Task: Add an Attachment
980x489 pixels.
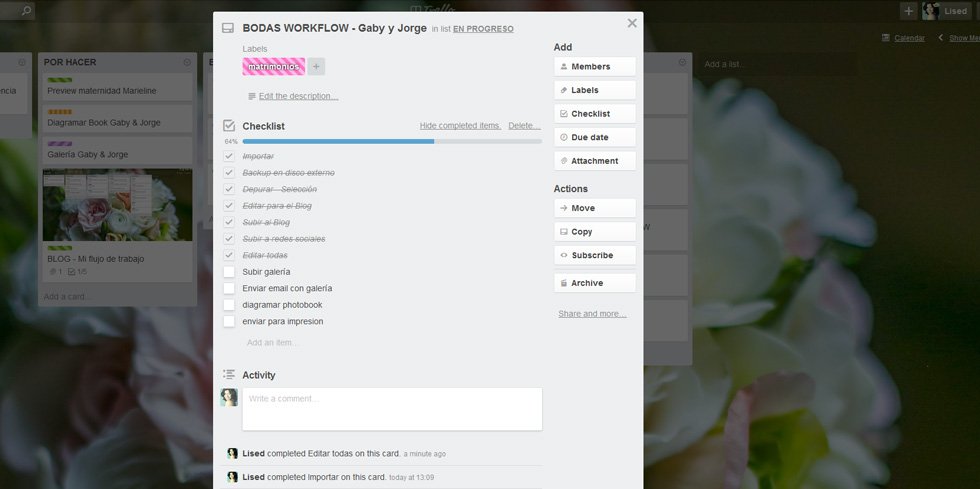Action: [x=594, y=161]
